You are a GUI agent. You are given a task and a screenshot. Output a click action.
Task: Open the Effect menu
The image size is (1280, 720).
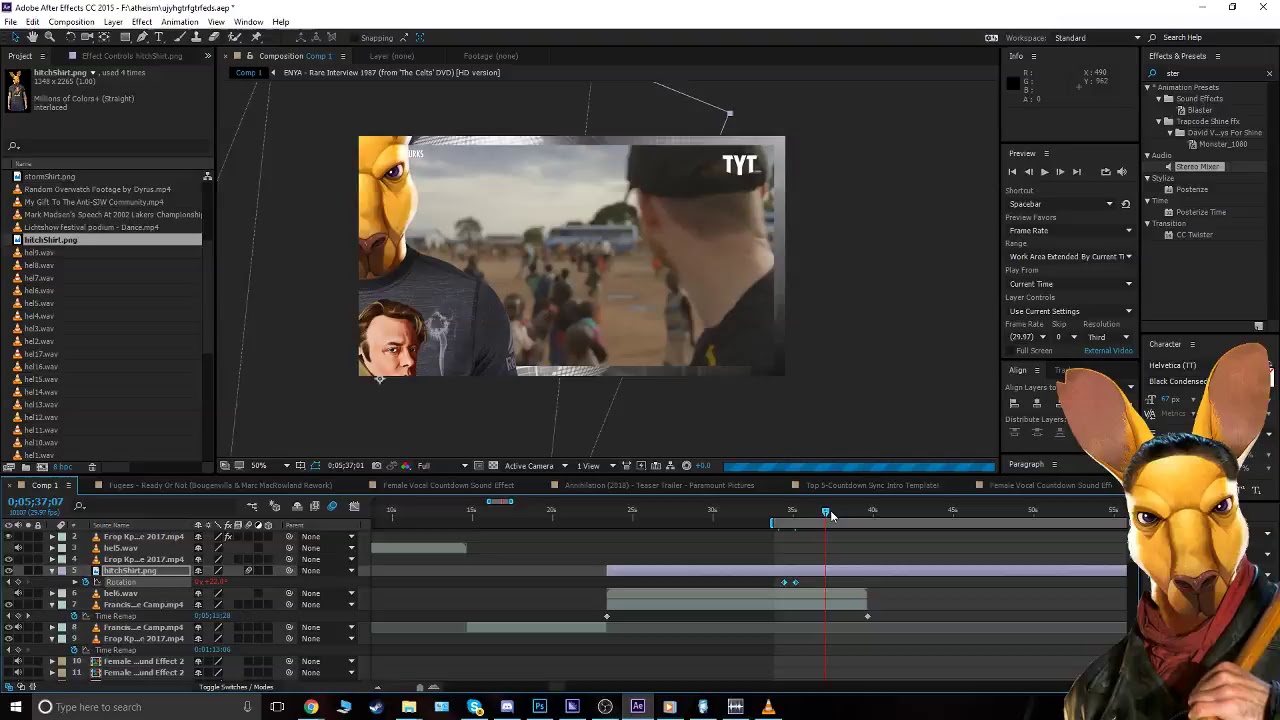[141, 22]
